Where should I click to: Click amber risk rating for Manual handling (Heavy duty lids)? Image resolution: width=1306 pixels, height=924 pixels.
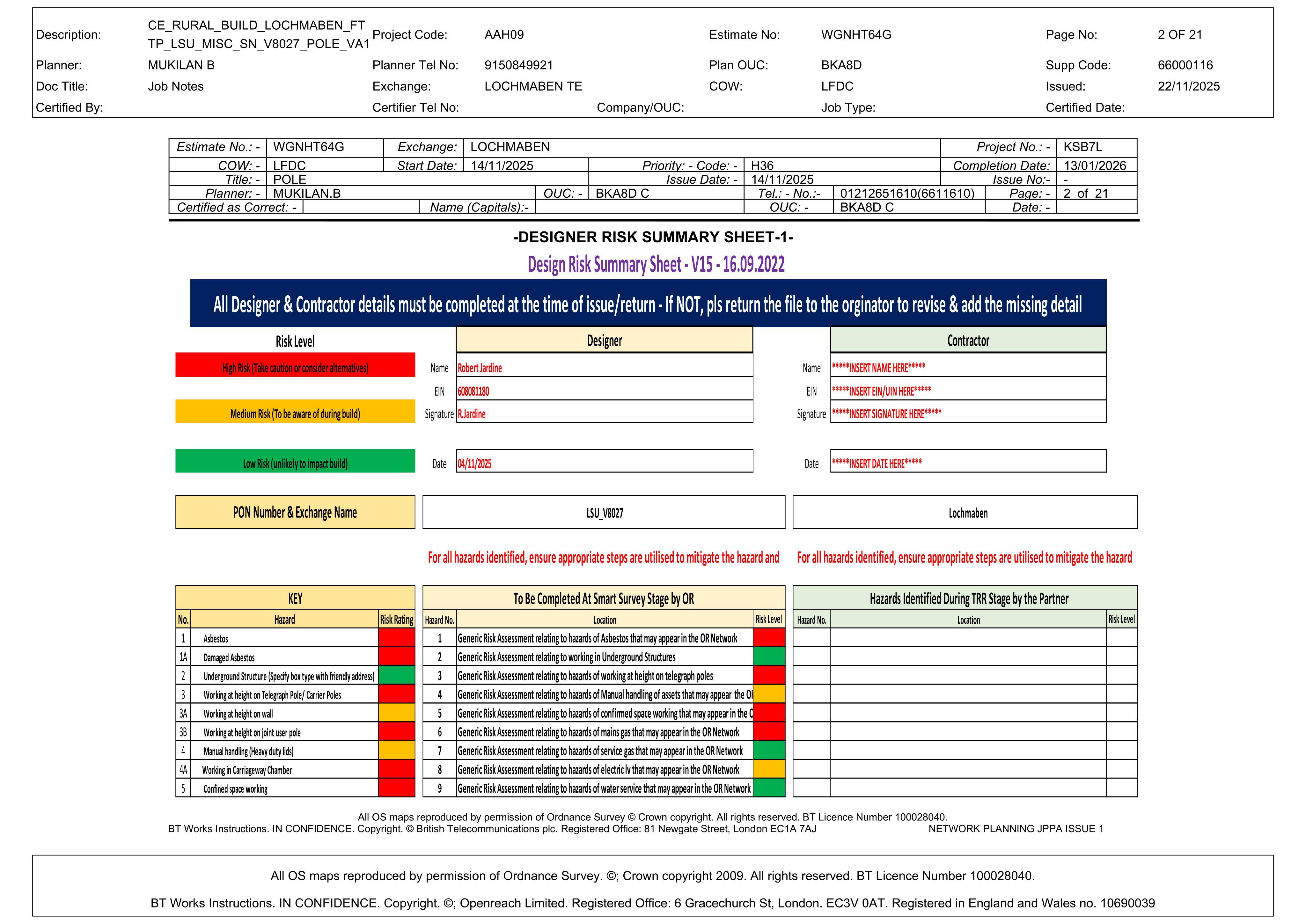pos(396,751)
